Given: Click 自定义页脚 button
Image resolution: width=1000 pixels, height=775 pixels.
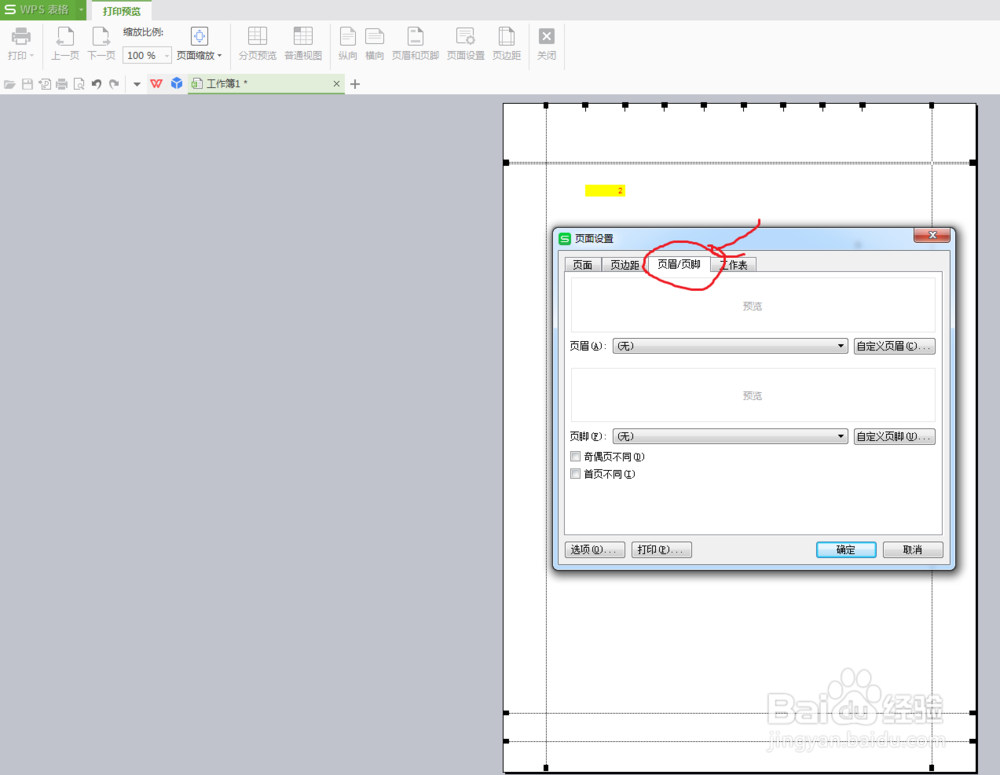Looking at the screenshot, I should (894, 436).
